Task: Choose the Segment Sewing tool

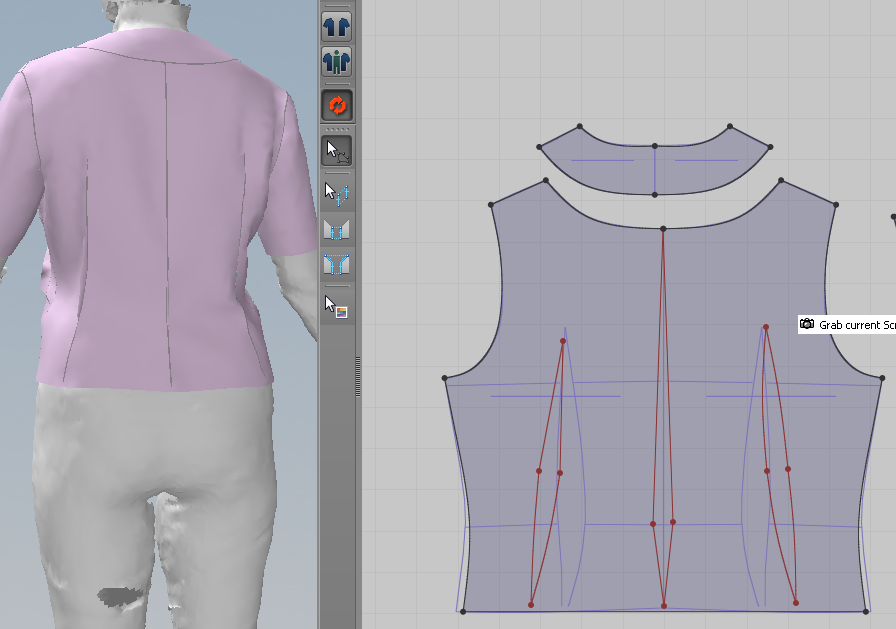Action: (x=336, y=229)
